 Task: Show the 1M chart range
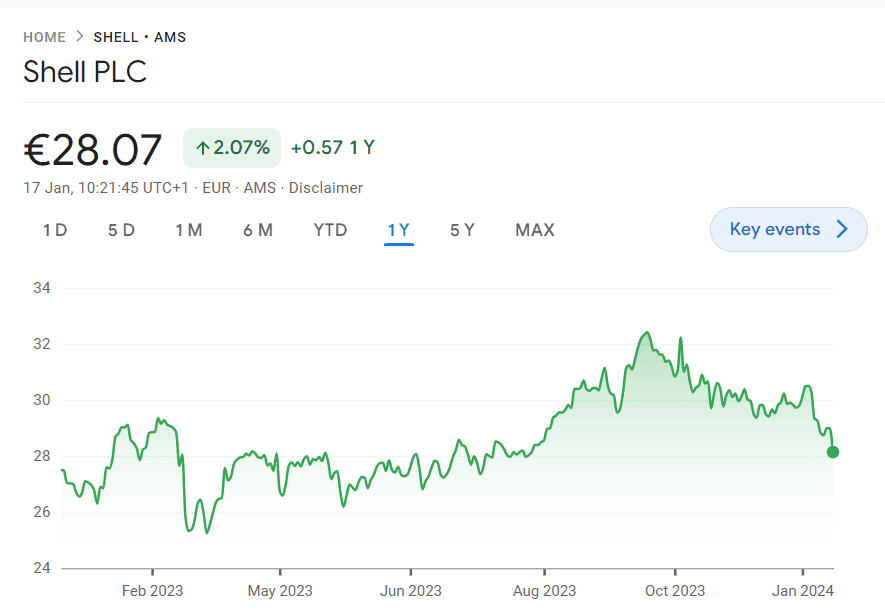tap(189, 230)
